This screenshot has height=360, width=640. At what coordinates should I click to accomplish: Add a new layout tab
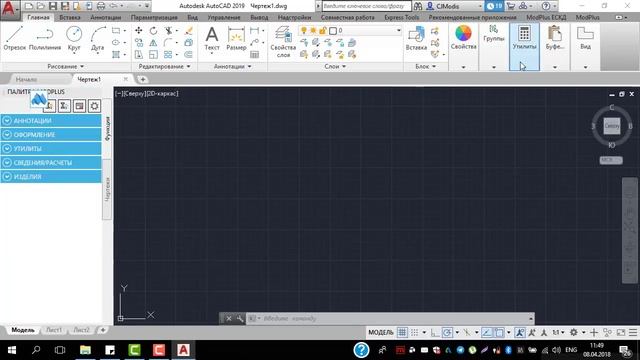(103, 330)
